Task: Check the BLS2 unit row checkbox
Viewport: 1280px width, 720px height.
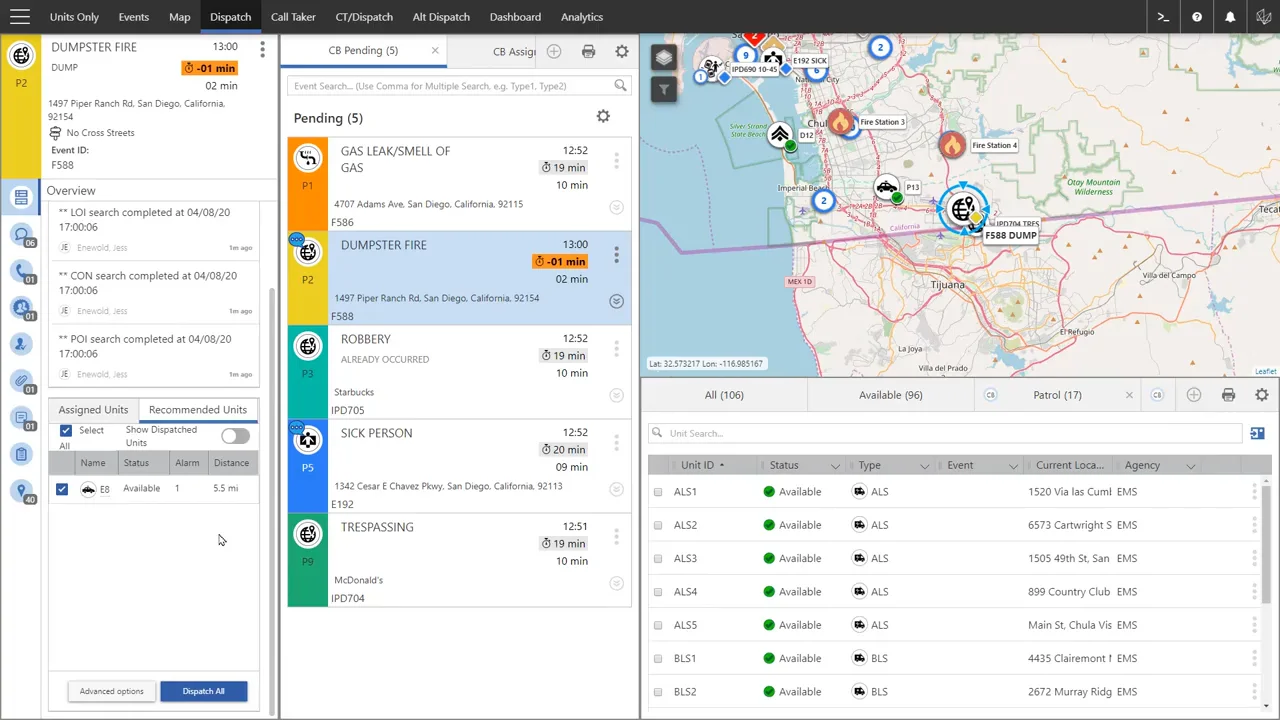Action: coord(658,692)
